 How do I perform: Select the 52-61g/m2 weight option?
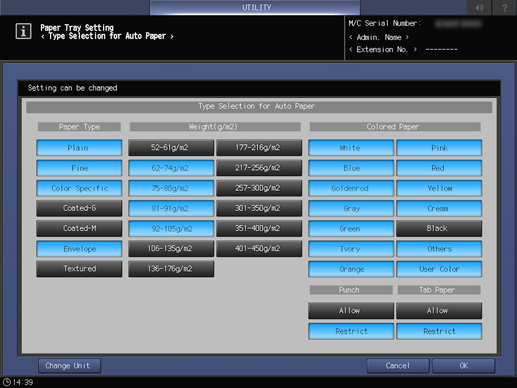click(171, 148)
